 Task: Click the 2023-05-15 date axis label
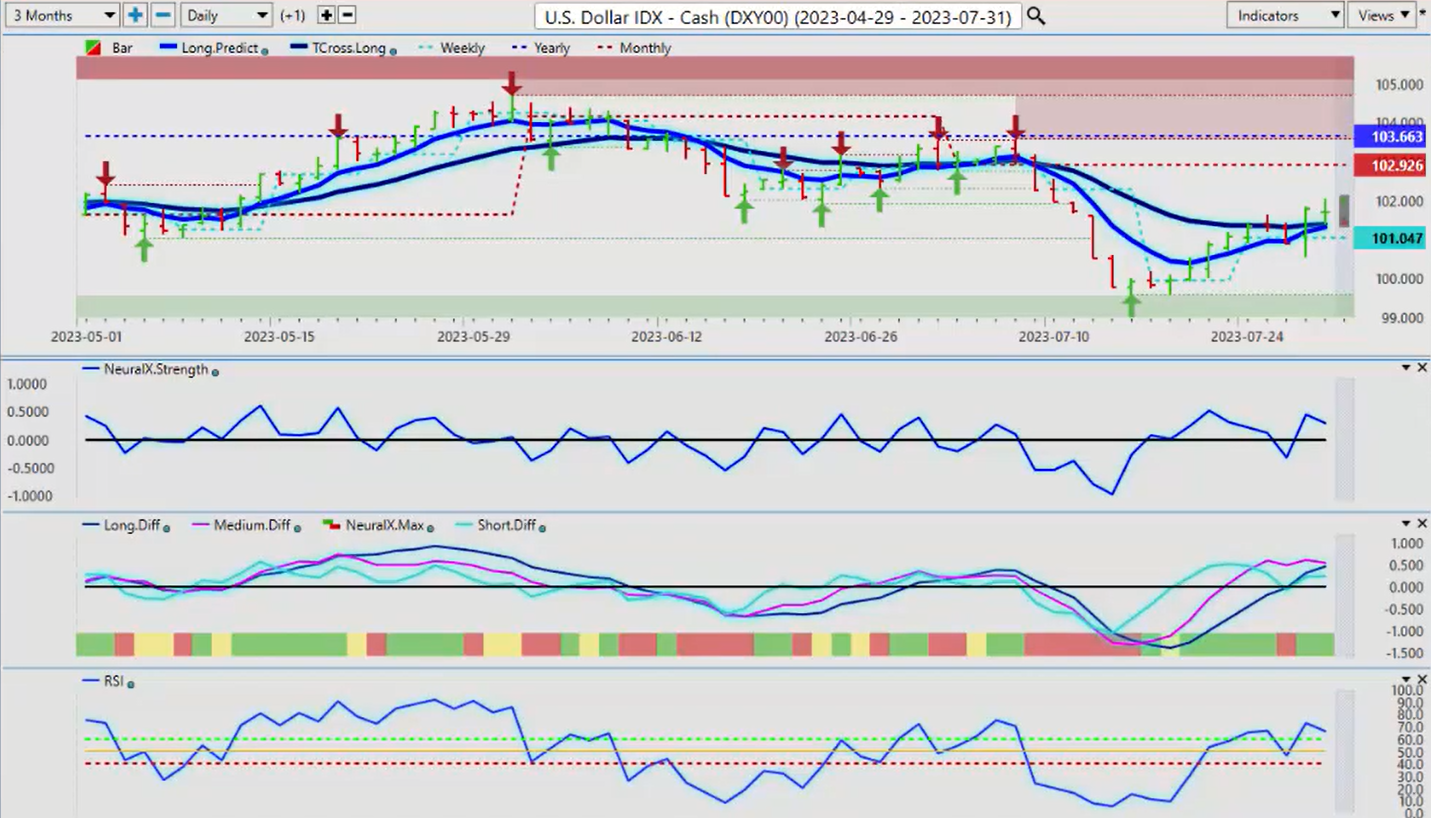pyautogui.click(x=279, y=337)
